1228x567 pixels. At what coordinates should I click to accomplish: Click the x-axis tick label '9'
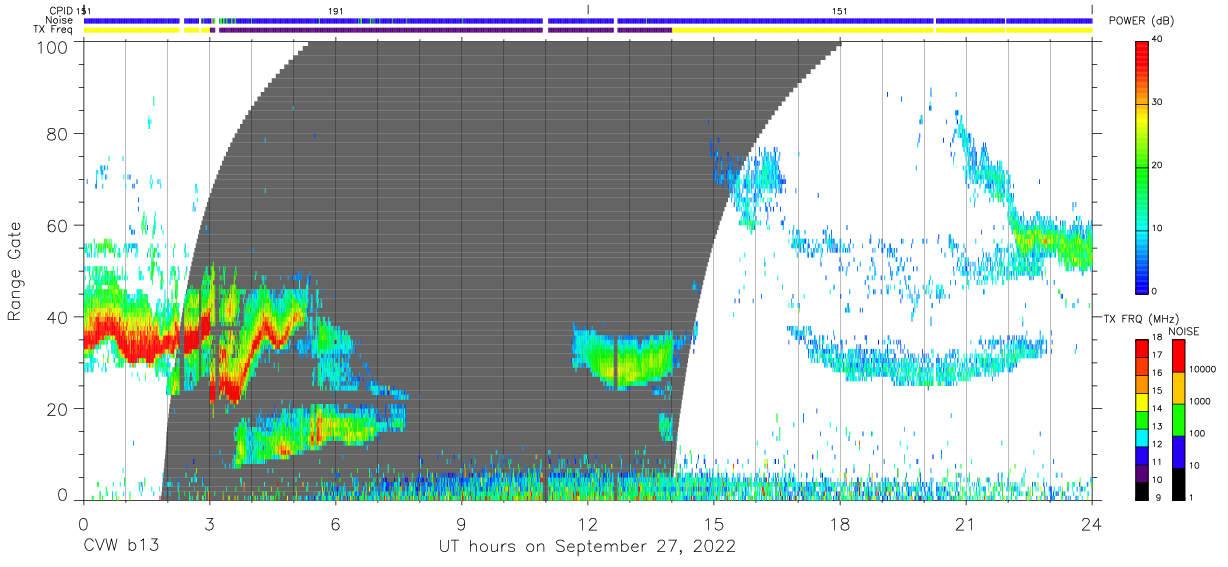pos(461,524)
